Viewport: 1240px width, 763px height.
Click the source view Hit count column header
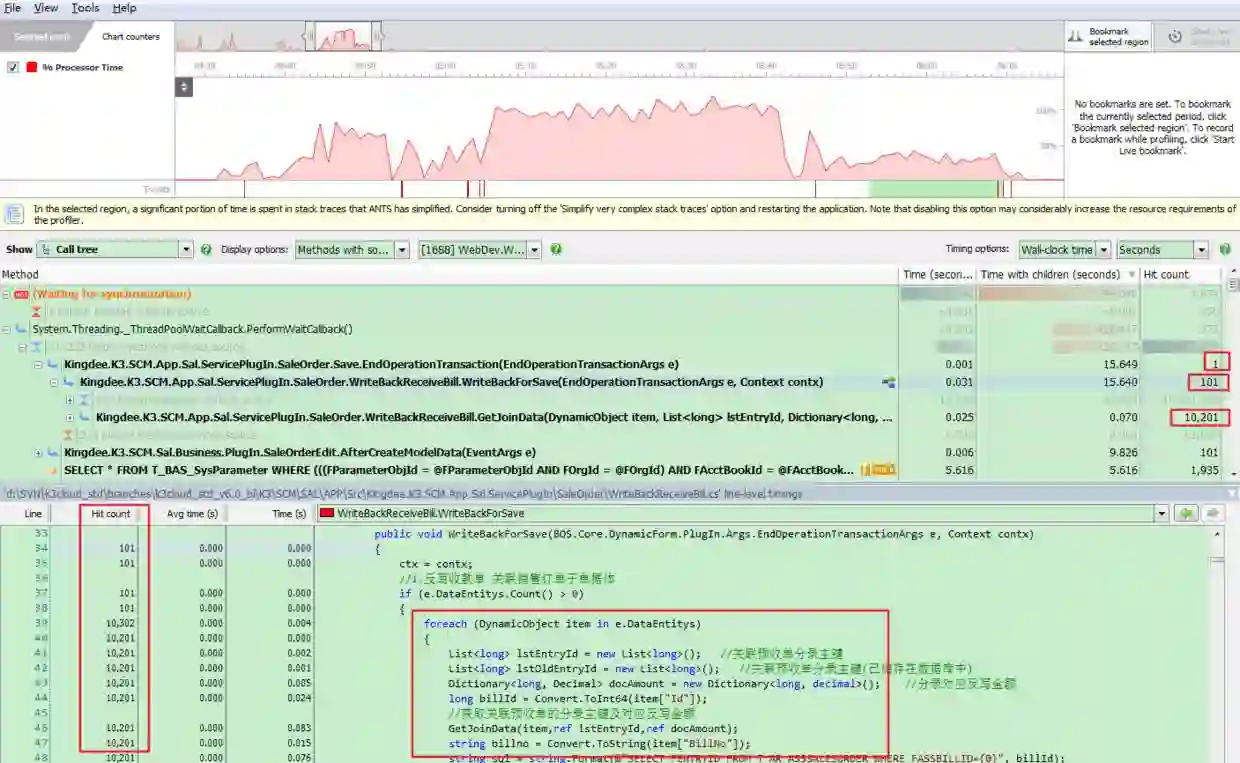point(111,514)
